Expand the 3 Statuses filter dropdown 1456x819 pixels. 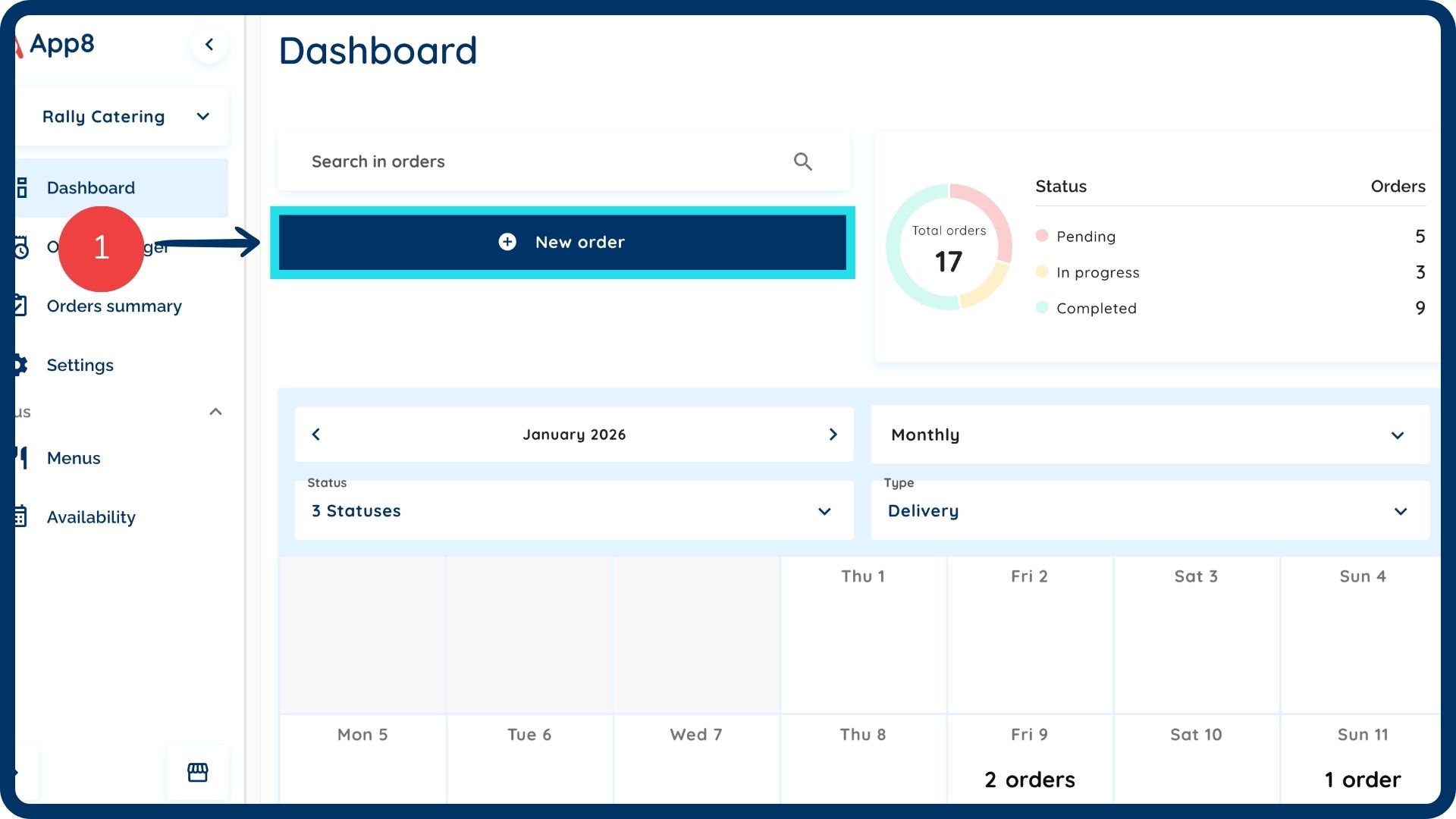[573, 511]
